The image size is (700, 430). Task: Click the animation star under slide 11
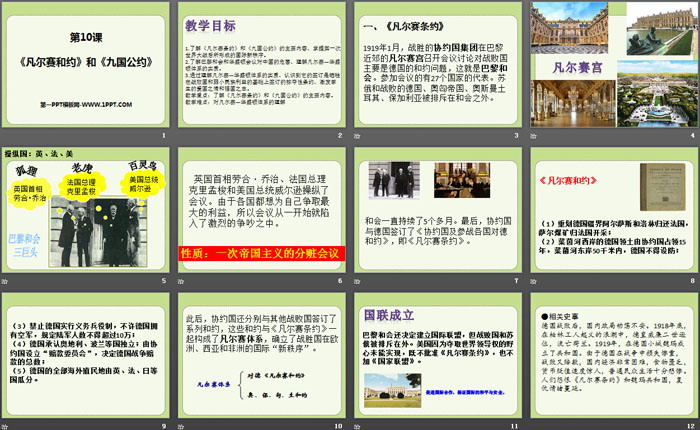pos(357,426)
